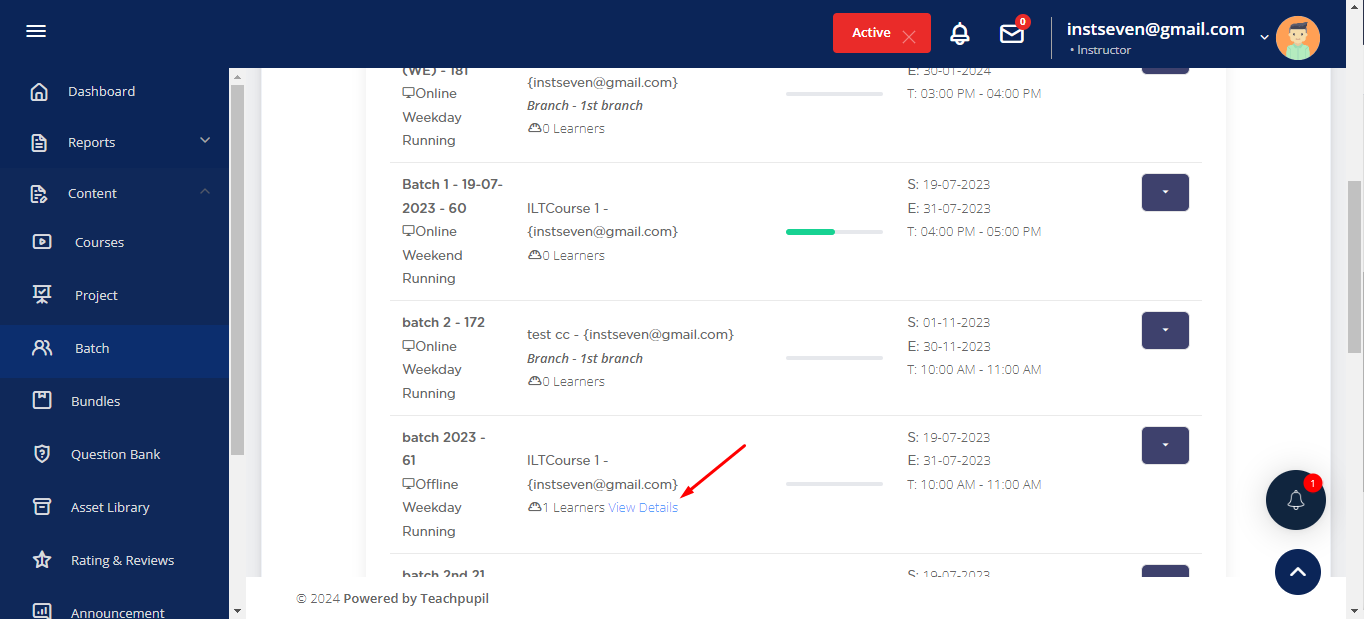
Task: Open the mail inbox icon
Action: click(x=1012, y=34)
